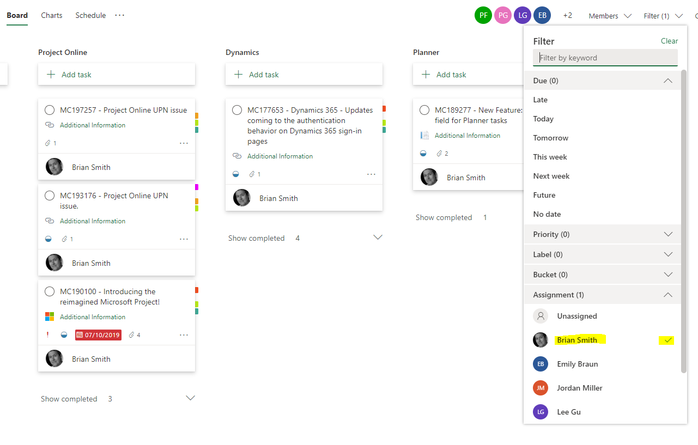Add task to Dynamics bucket
This screenshot has width=698, height=445.
tap(304, 74)
